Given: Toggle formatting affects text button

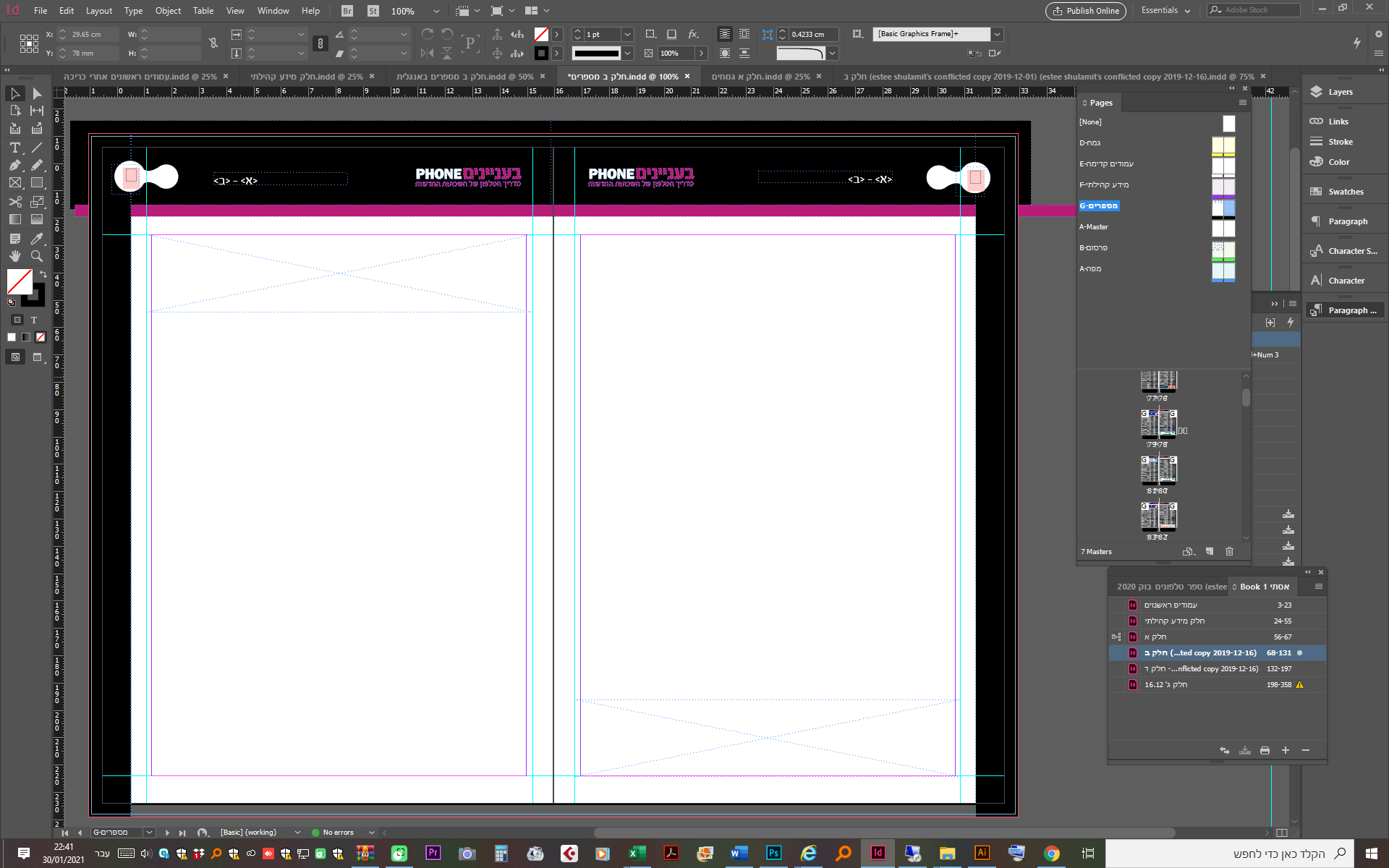Looking at the screenshot, I should point(33,320).
